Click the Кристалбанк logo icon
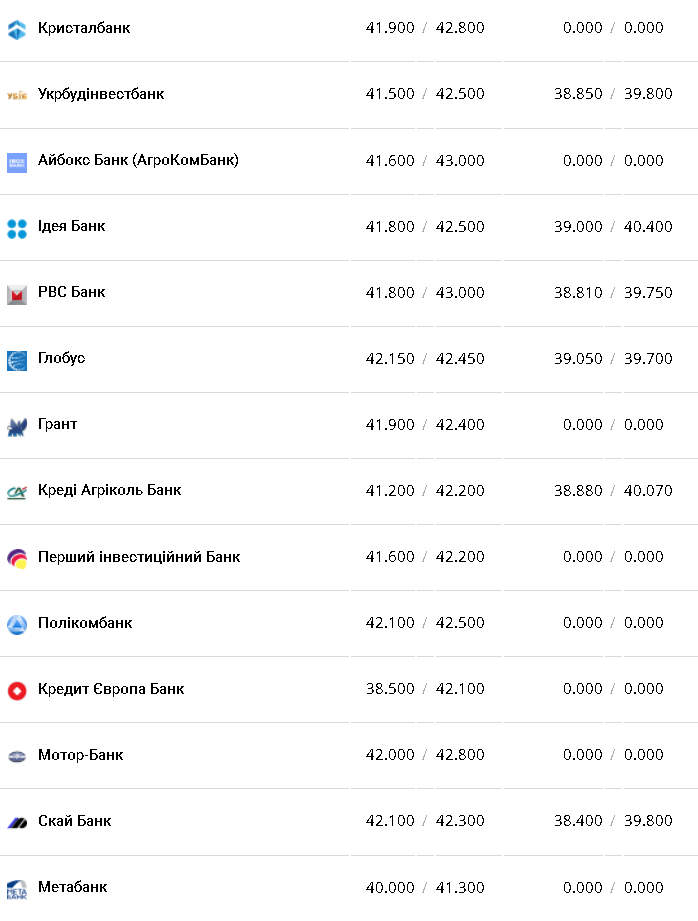The image size is (698, 921). tap(16, 30)
